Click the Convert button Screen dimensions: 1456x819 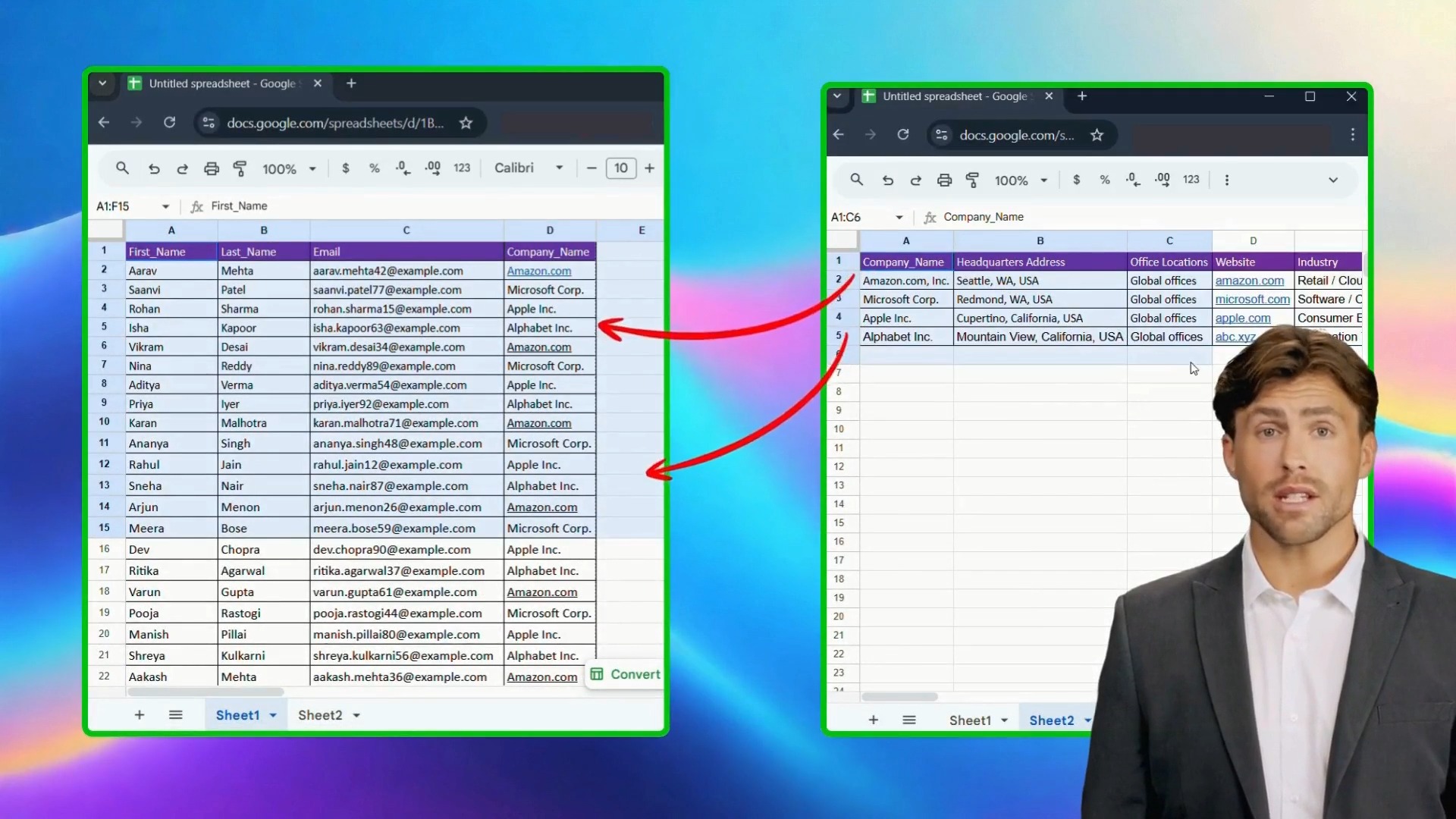[626, 674]
